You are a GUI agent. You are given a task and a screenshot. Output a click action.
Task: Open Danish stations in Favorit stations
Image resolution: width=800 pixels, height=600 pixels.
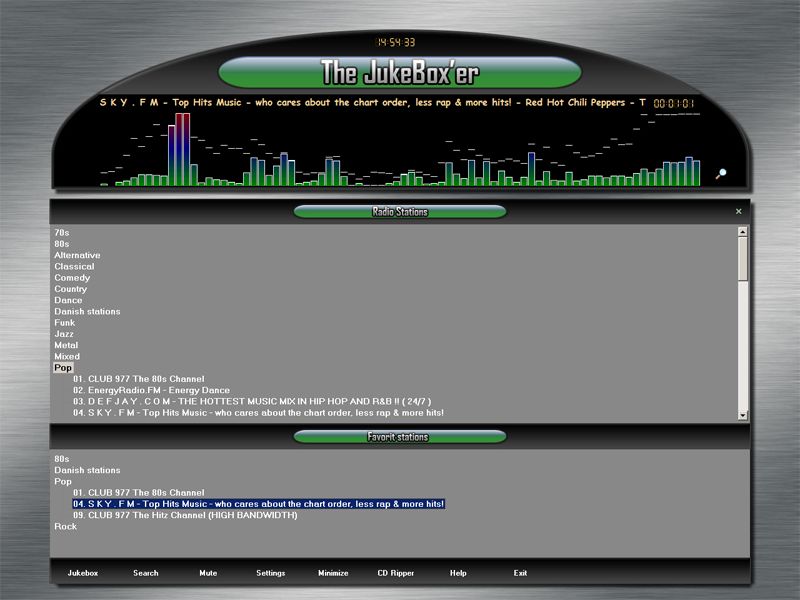tap(87, 470)
